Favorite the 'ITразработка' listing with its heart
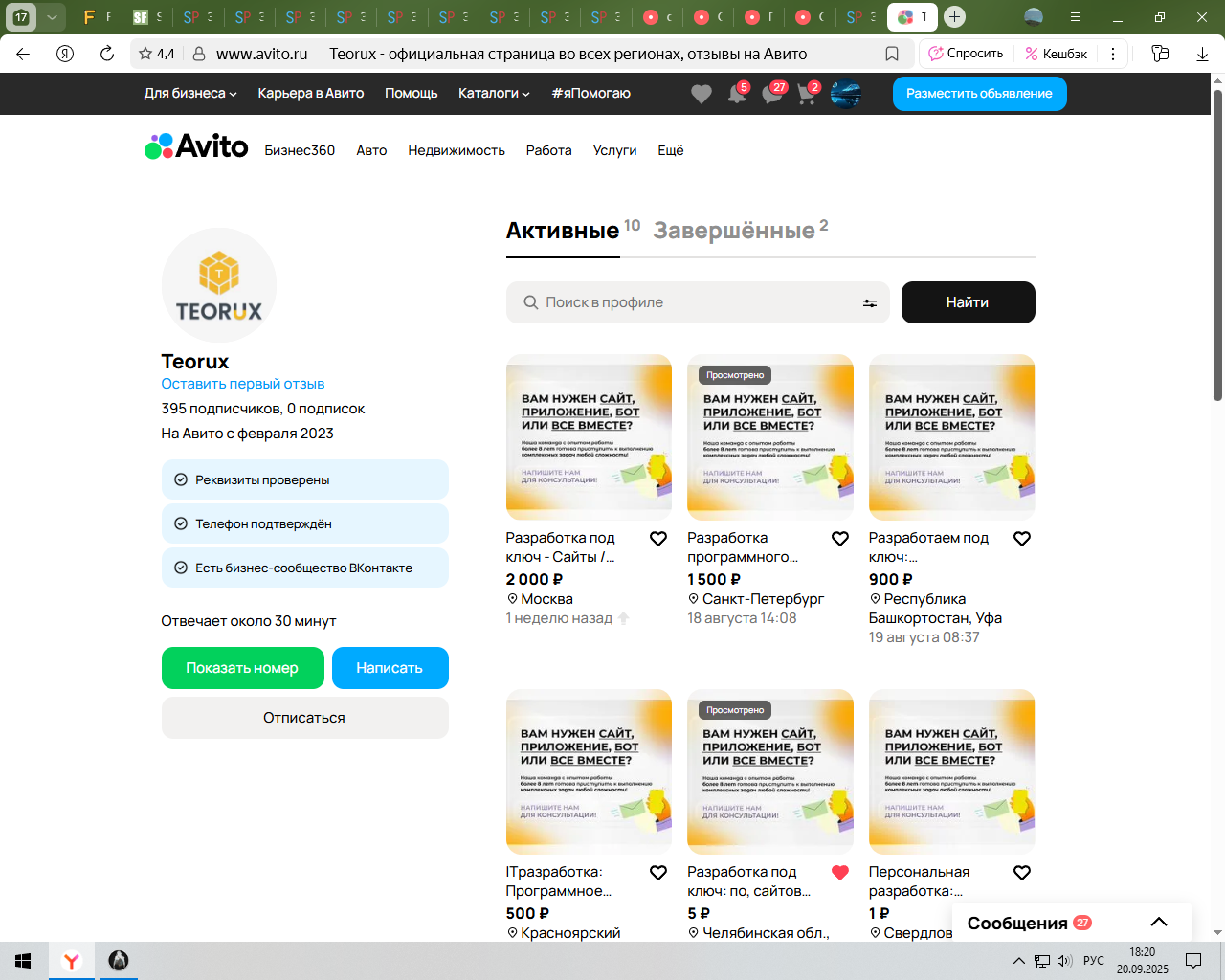Viewport: 1225px width, 980px height. pos(658,873)
